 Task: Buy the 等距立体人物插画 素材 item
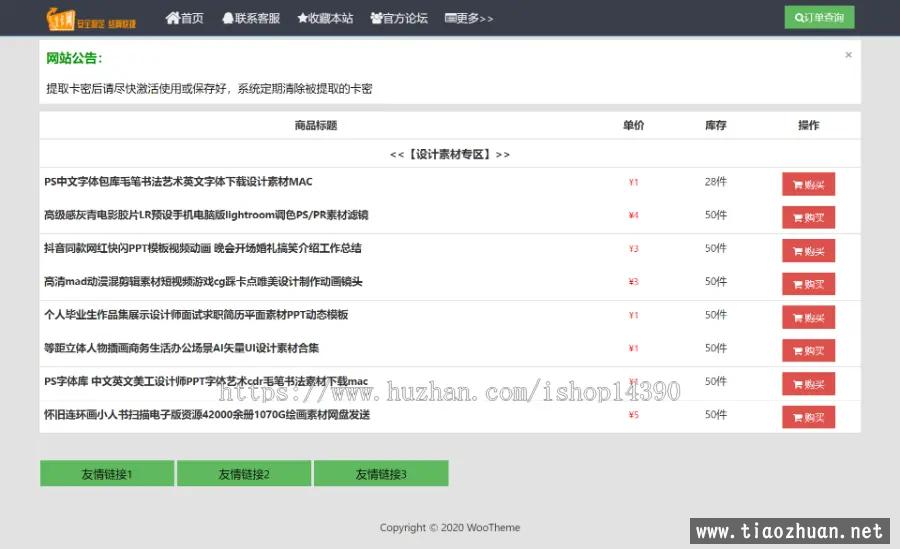[808, 351]
